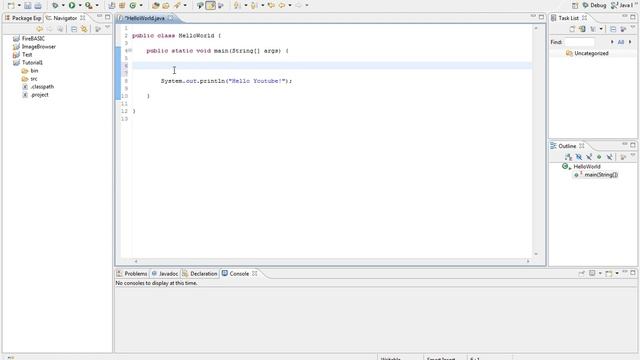The image size is (640, 360).
Task: Click Collapse All in Task List toolbar
Action: point(613,29)
